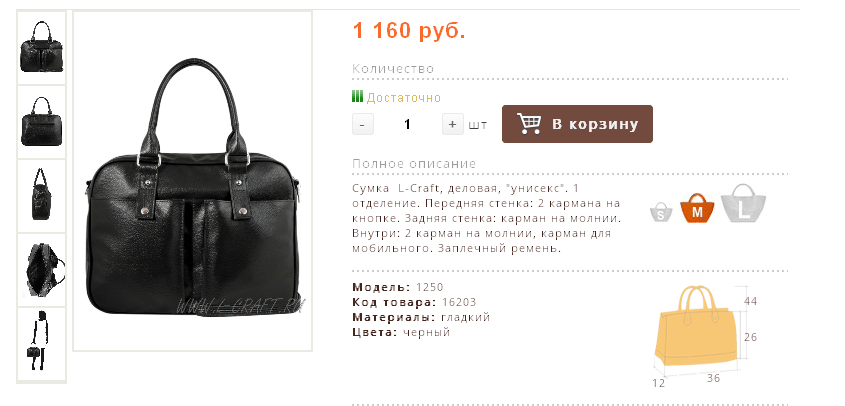Click the quantity input field showing 1
This screenshot has height=406, width=845.
pyautogui.click(x=407, y=125)
